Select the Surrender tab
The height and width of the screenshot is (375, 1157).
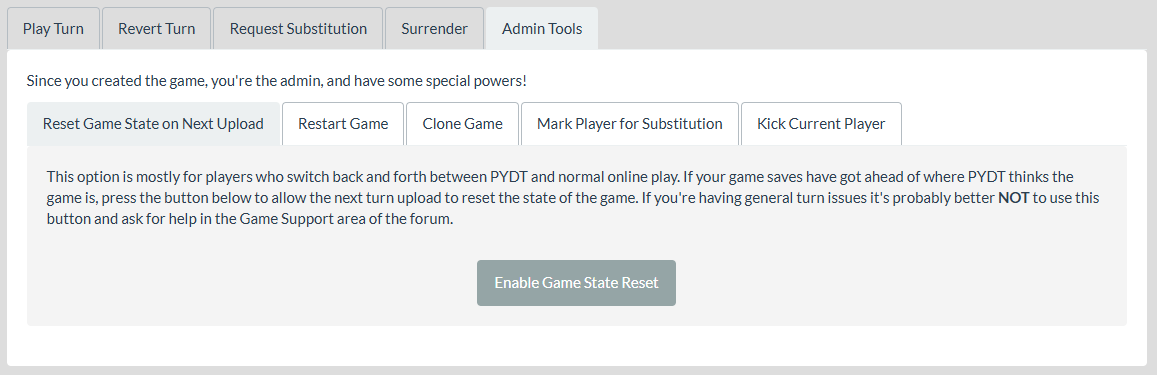pos(435,29)
